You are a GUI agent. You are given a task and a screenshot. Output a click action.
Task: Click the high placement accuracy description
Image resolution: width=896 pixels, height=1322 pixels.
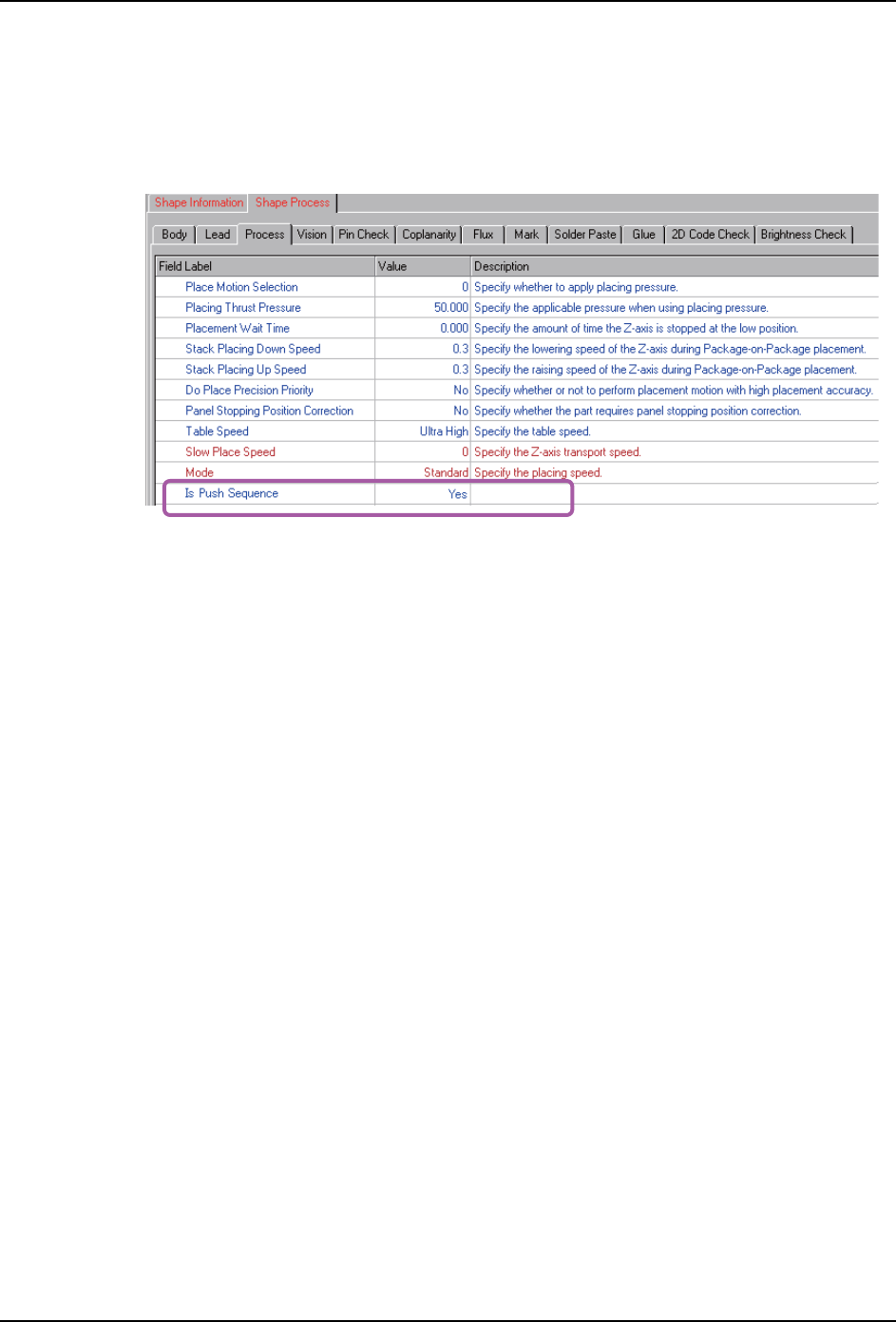pyautogui.click(x=674, y=391)
